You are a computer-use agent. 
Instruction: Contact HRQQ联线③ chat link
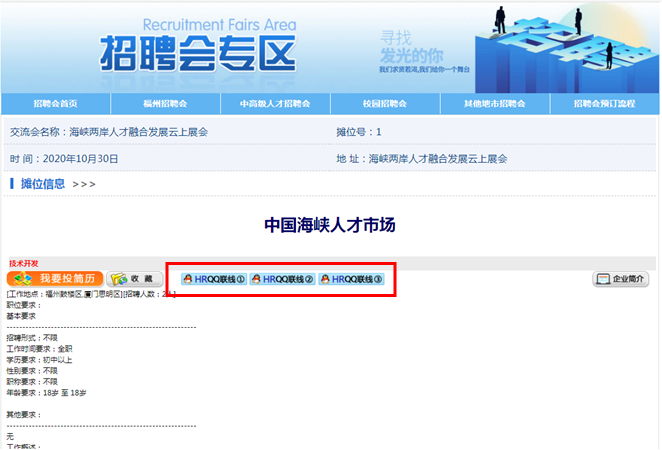[x=351, y=279]
